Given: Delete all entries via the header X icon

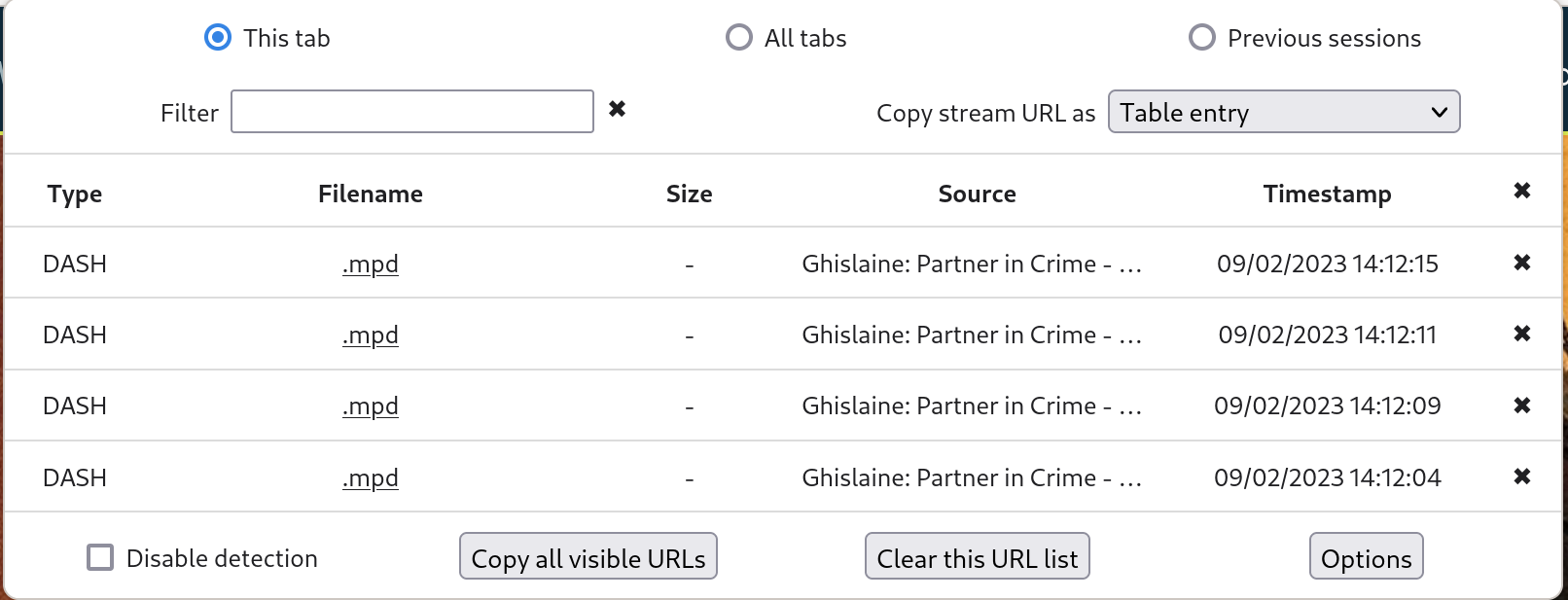Looking at the screenshot, I should [1522, 191].
